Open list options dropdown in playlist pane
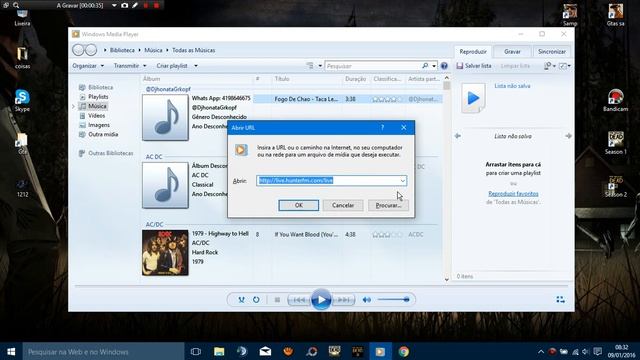The width and height of the screenshot is (640, 360). tap(550, 66)
